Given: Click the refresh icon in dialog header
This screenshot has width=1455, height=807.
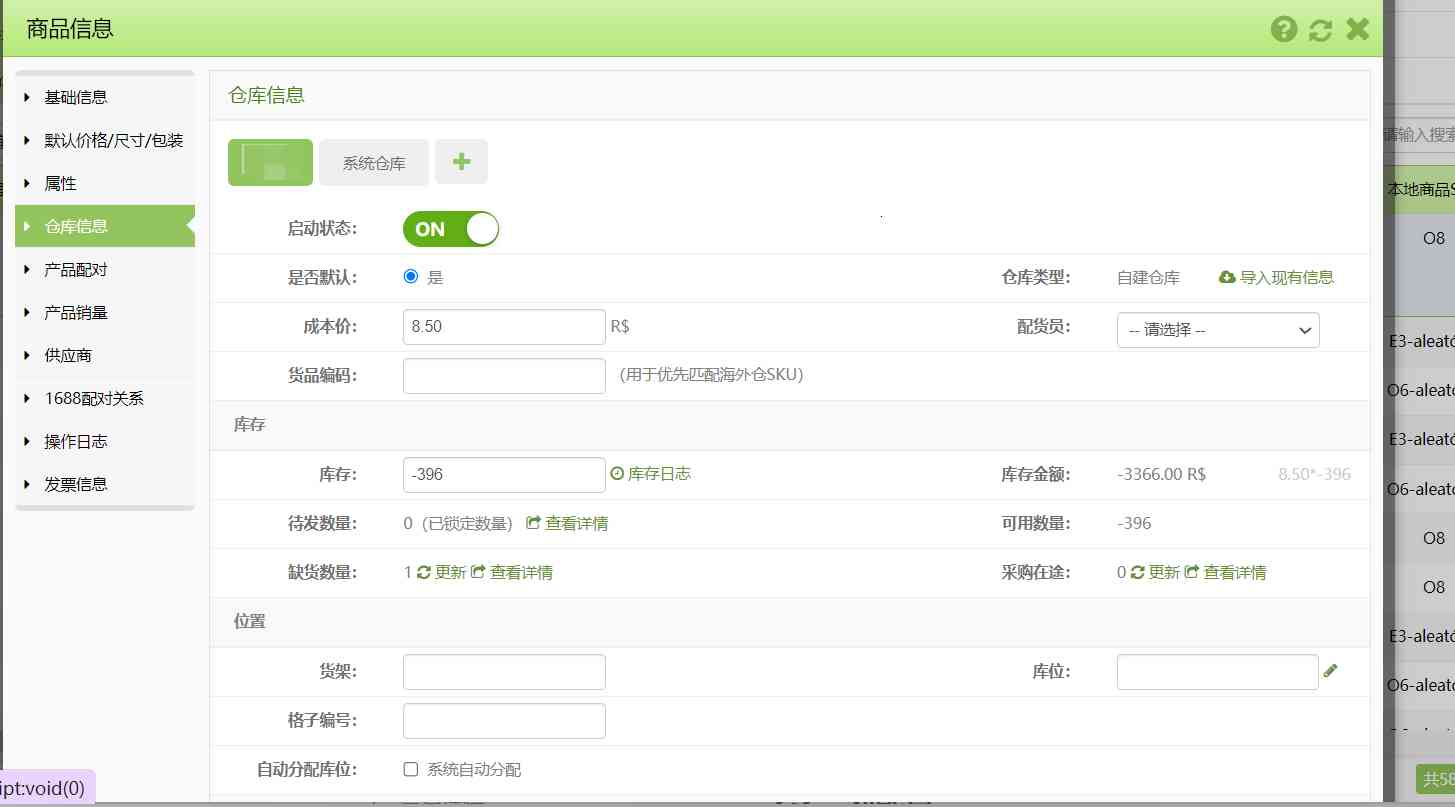Looking at the screenshot, I should (1320, 30).
